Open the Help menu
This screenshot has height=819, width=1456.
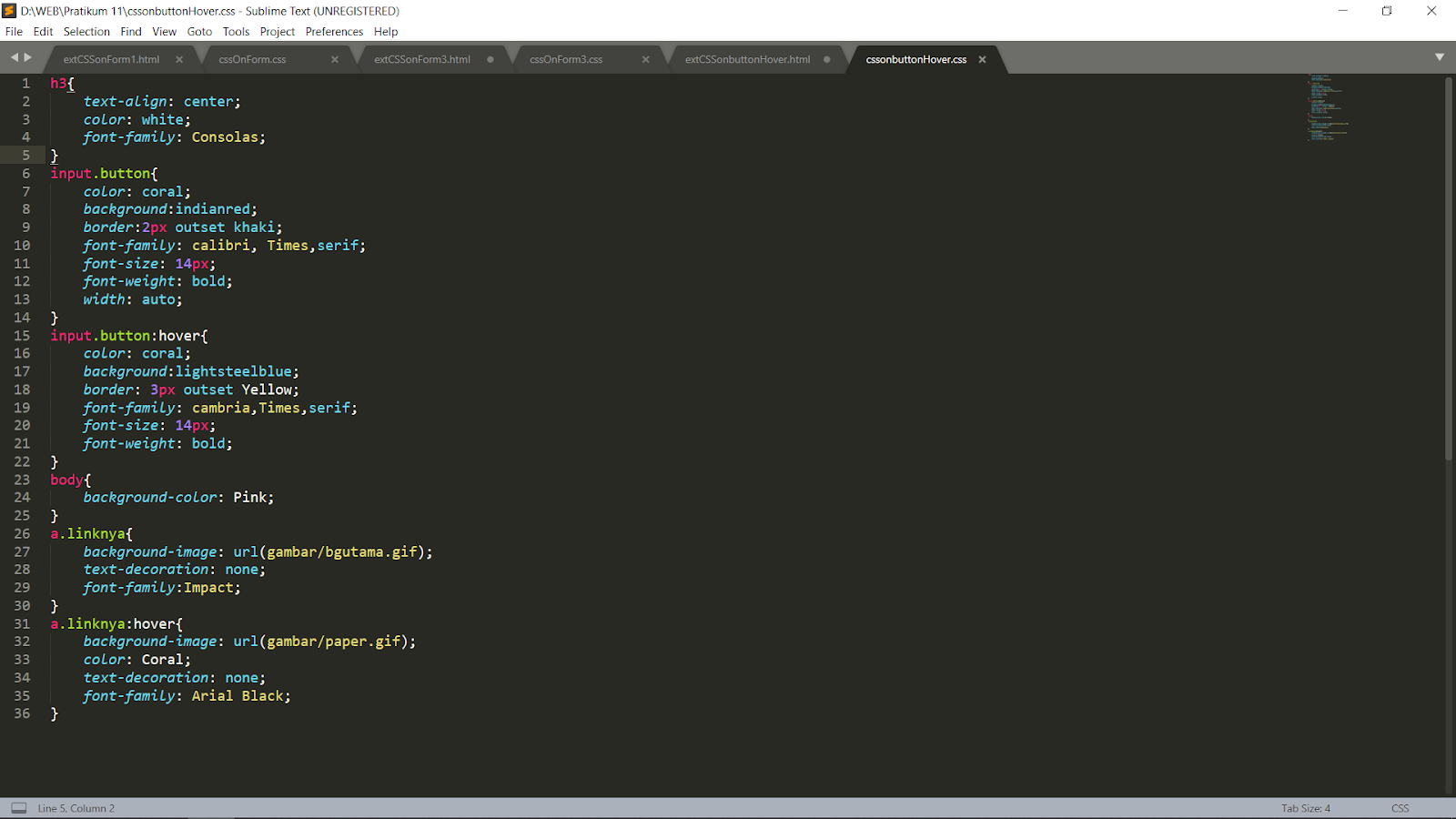click(x=386, y=31)
